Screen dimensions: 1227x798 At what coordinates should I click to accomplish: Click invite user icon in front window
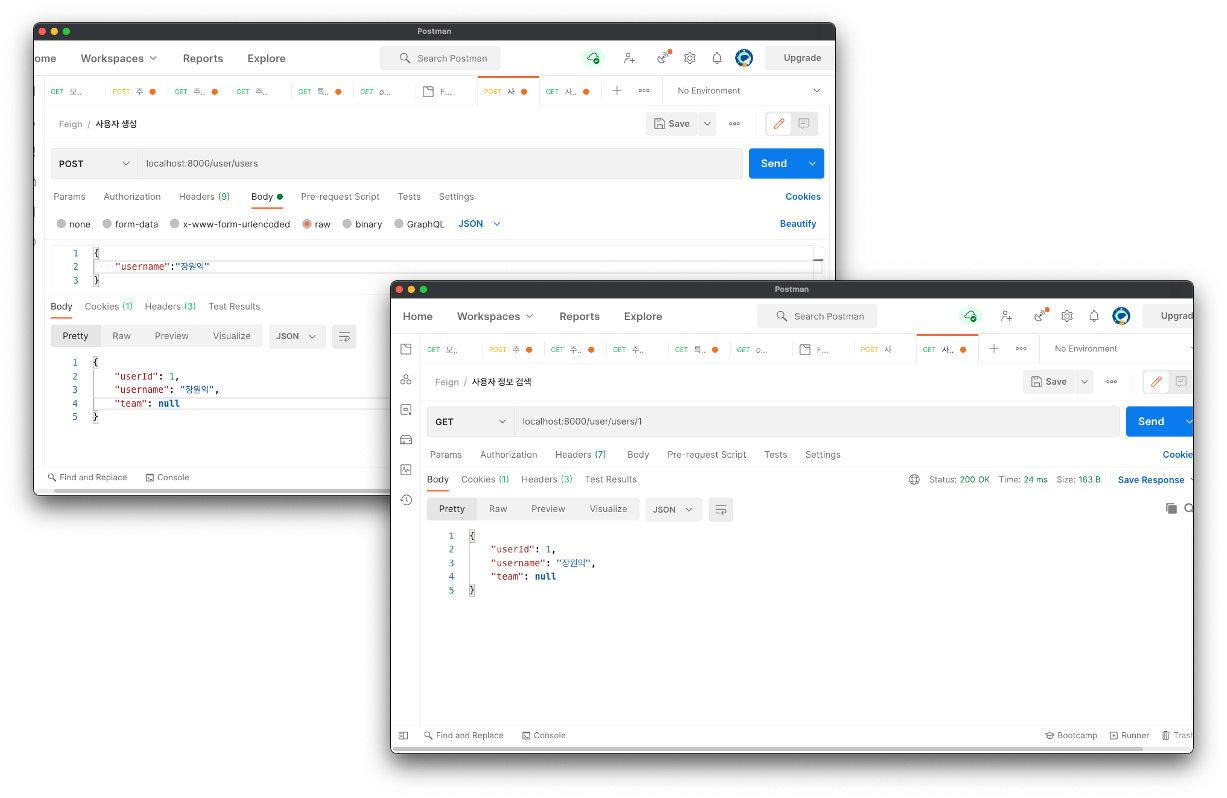tap(1006, 316)
